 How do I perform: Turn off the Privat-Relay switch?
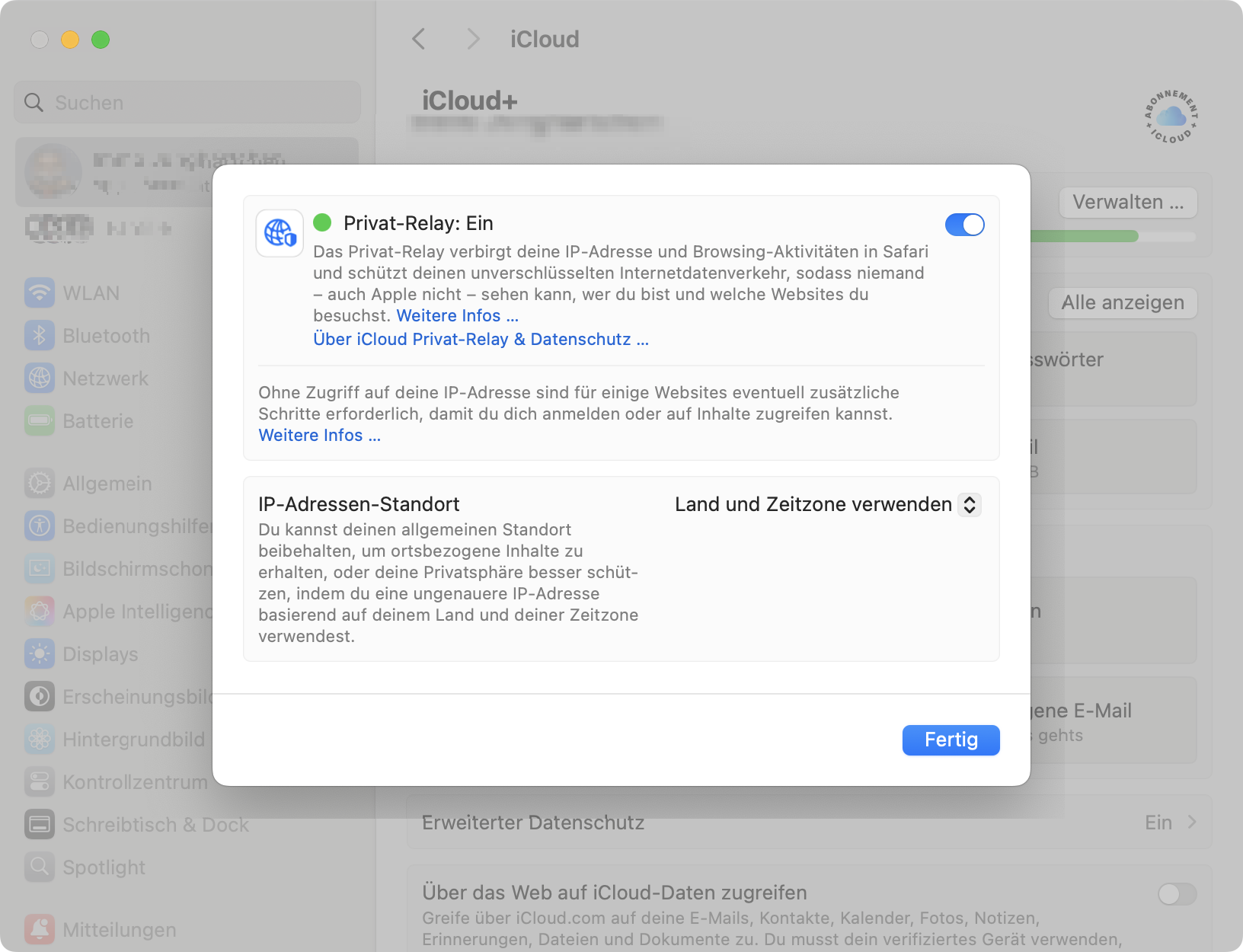point(964,225)
